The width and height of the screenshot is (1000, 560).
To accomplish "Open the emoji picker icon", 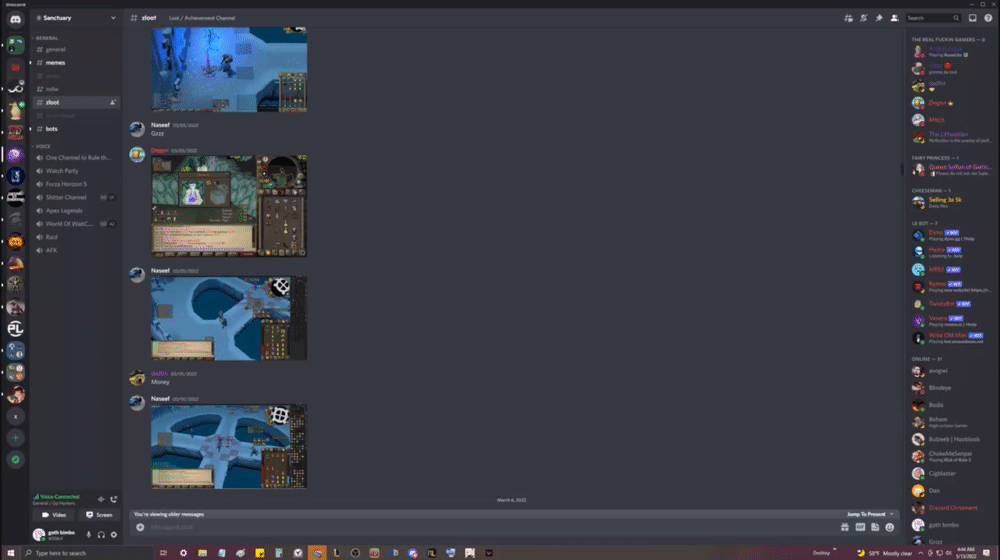I will (x=890, y=527).
